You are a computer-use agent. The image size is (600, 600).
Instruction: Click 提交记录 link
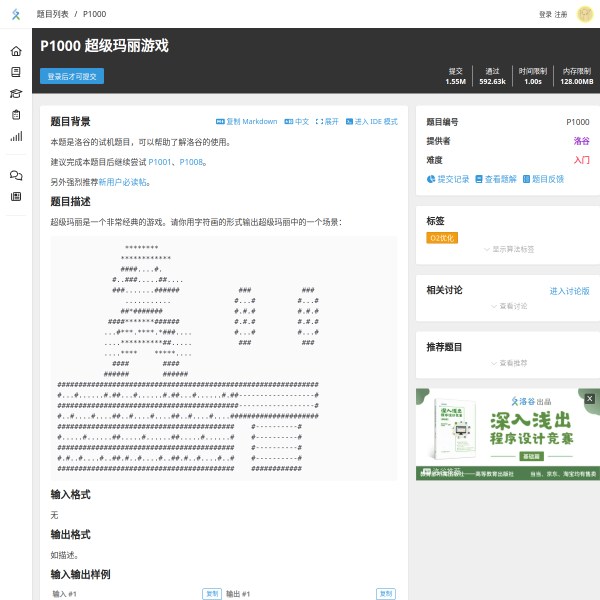(x=448, y=179)
